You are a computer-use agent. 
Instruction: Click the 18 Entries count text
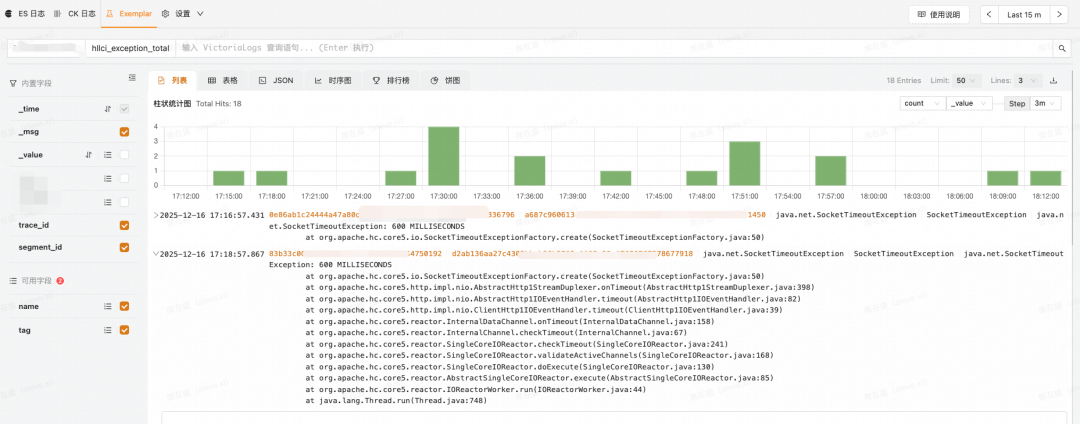tap(904, 81)
